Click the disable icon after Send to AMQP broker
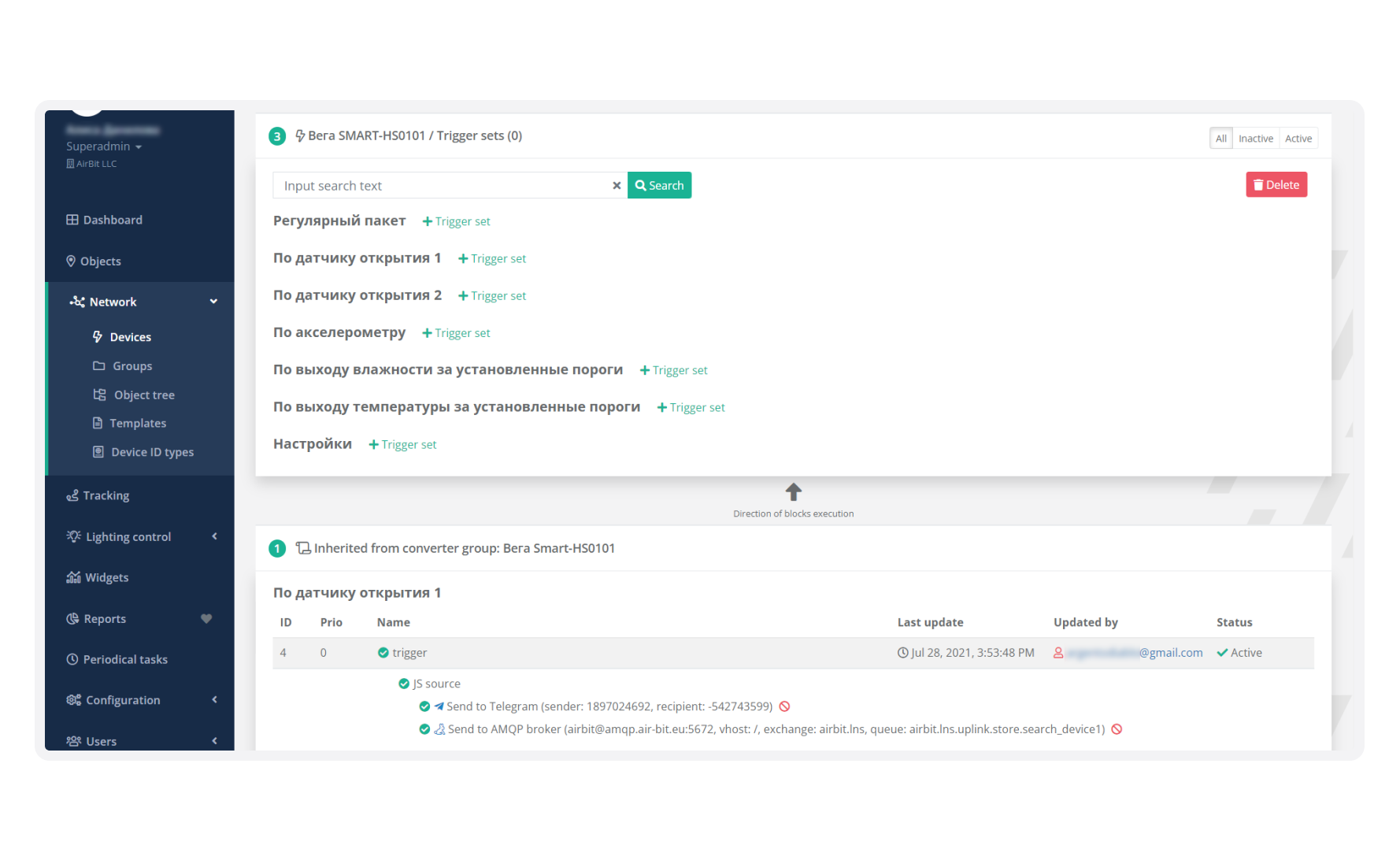 click(x=1117, y=729)
